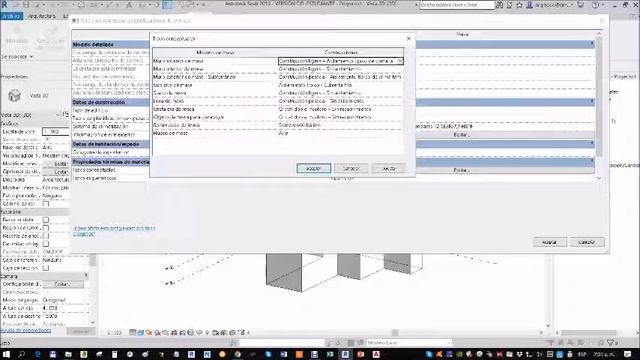Click the selection filter icon in status bar

[611, 343]
